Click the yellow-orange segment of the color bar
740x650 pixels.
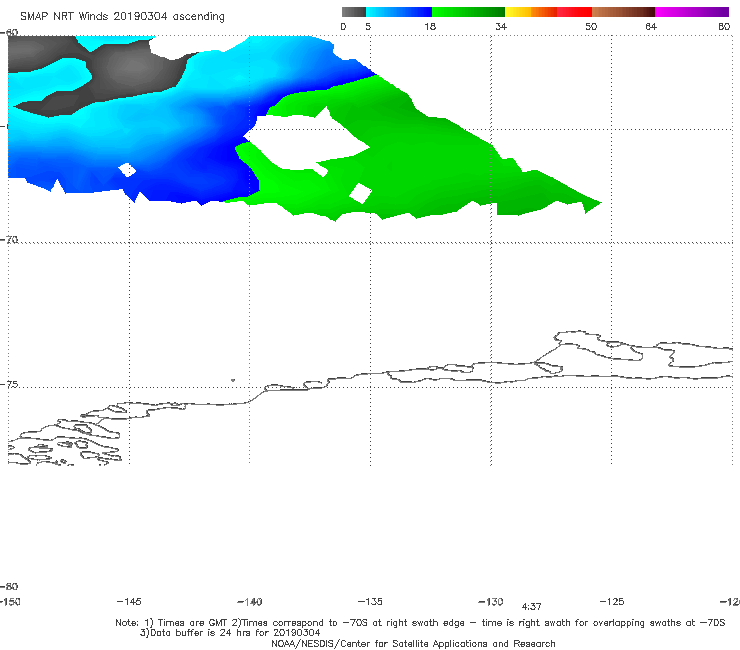pyautogui.click(x=531, y=12)
